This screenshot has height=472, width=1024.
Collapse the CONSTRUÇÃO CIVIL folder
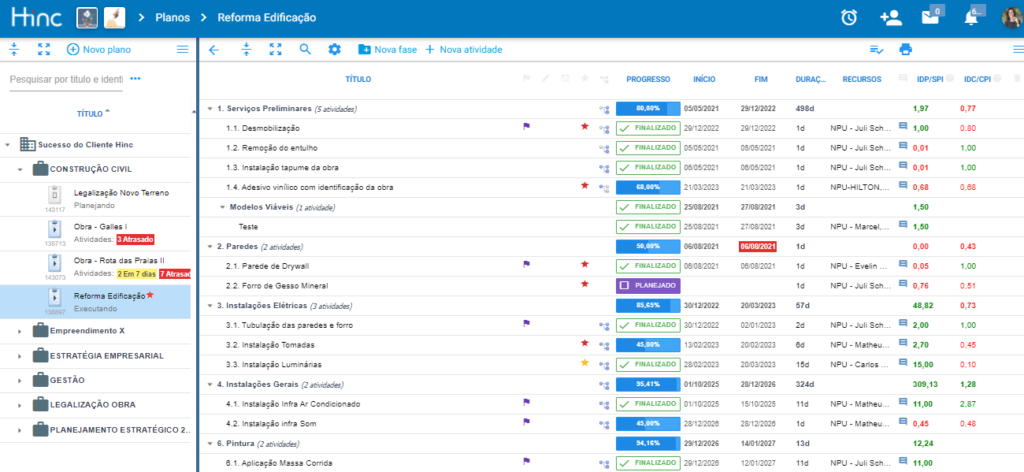tap(21, 169)
